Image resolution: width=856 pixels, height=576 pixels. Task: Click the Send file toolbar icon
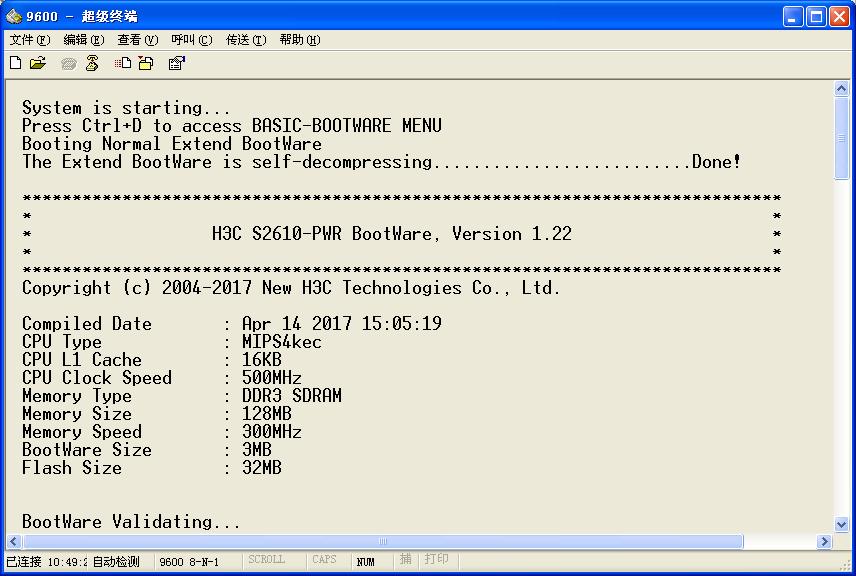(x=123, y=63)
